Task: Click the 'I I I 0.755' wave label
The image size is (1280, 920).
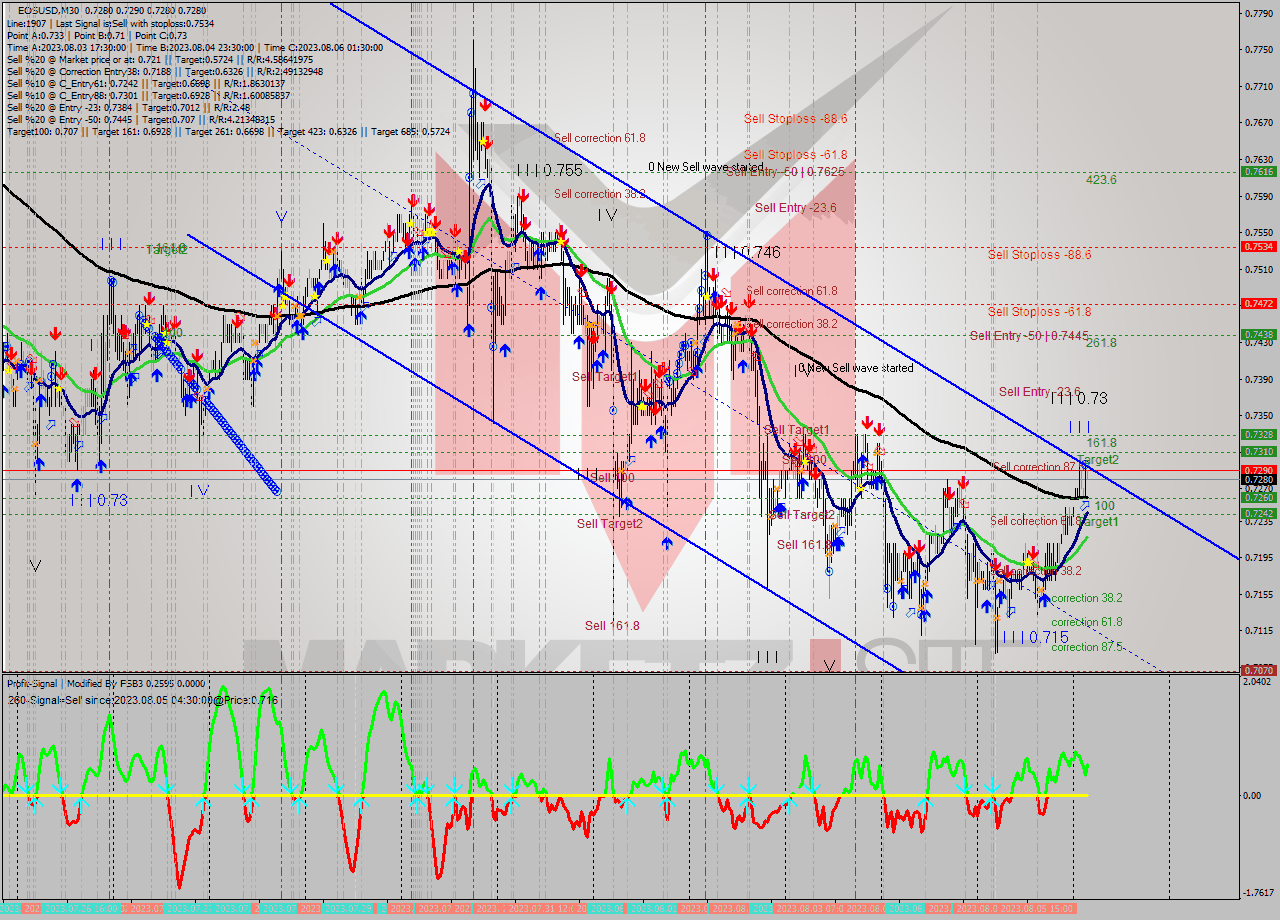Action: tap(550, 171)
